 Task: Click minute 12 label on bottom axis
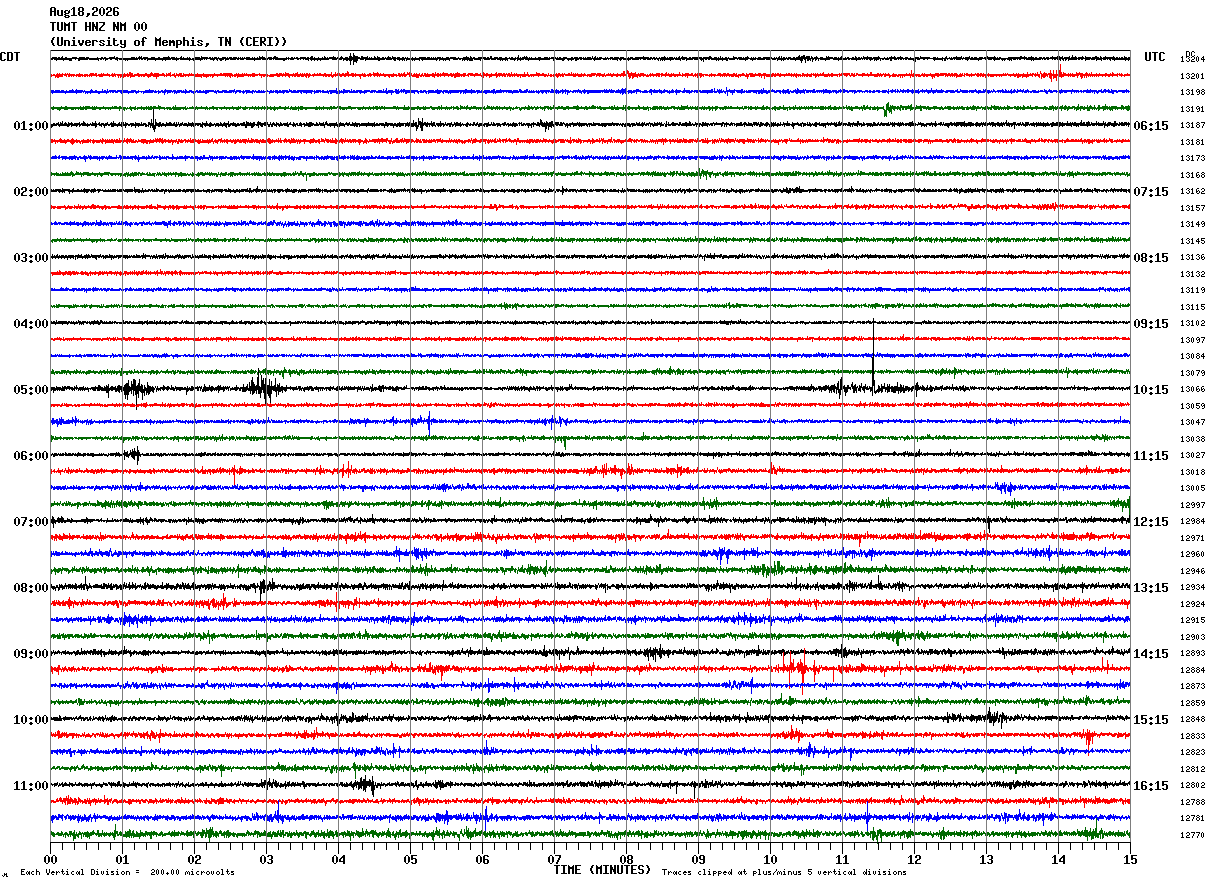(914, 859)
